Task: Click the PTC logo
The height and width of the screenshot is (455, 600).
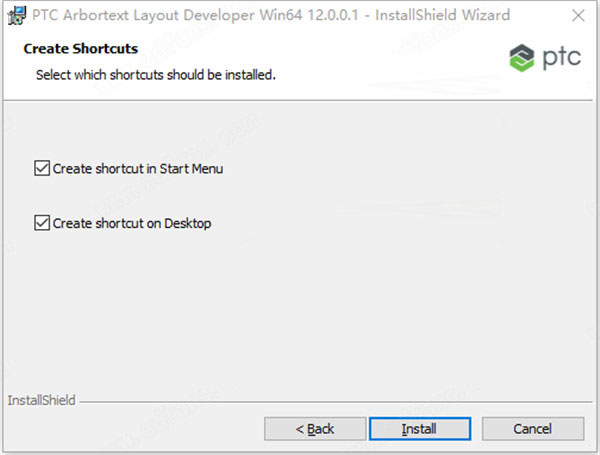Action: tap(545, 58)
